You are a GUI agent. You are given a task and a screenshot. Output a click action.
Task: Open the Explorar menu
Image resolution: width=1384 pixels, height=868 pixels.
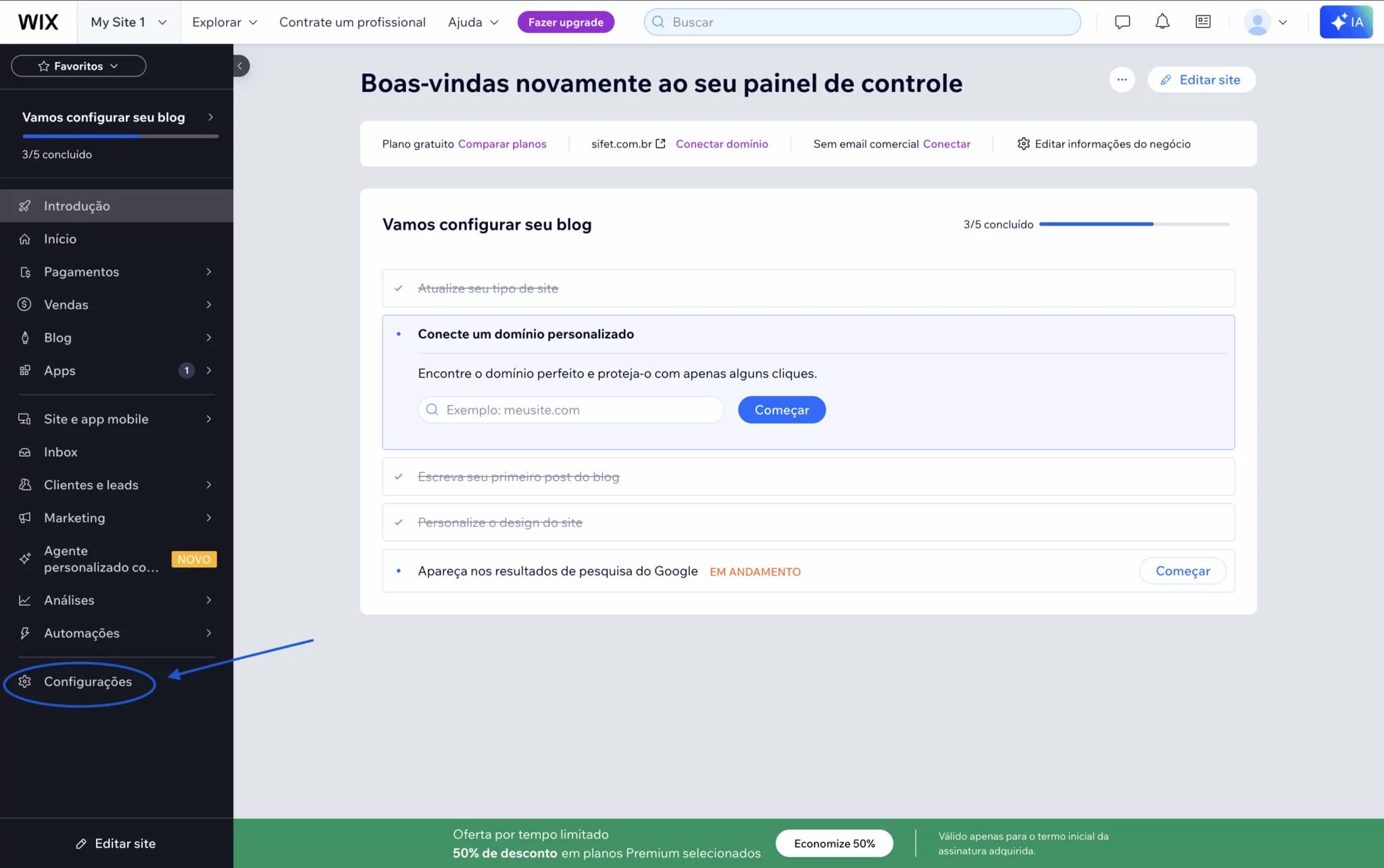coord(224,22)
